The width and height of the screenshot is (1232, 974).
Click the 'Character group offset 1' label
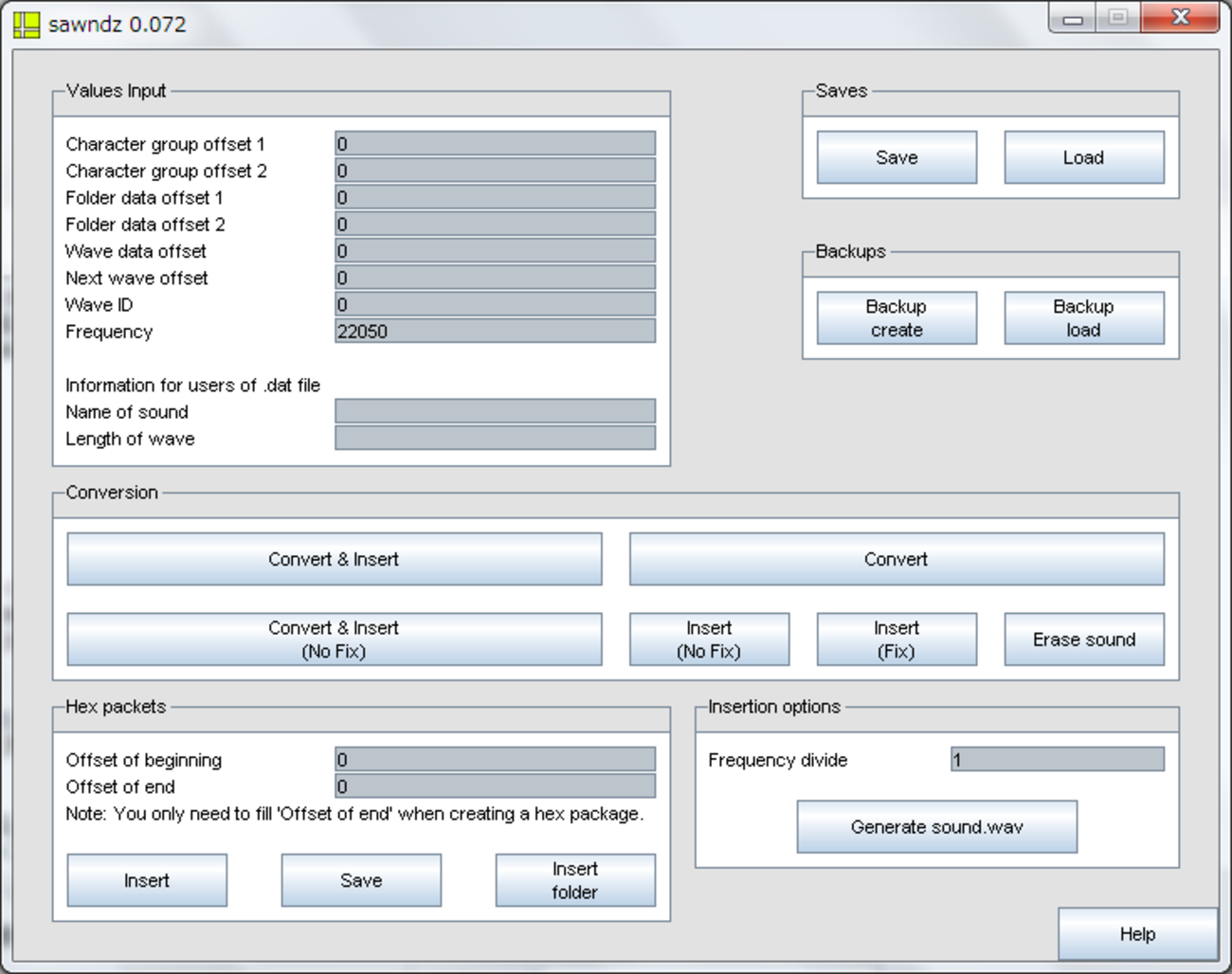tap(165, 144)
